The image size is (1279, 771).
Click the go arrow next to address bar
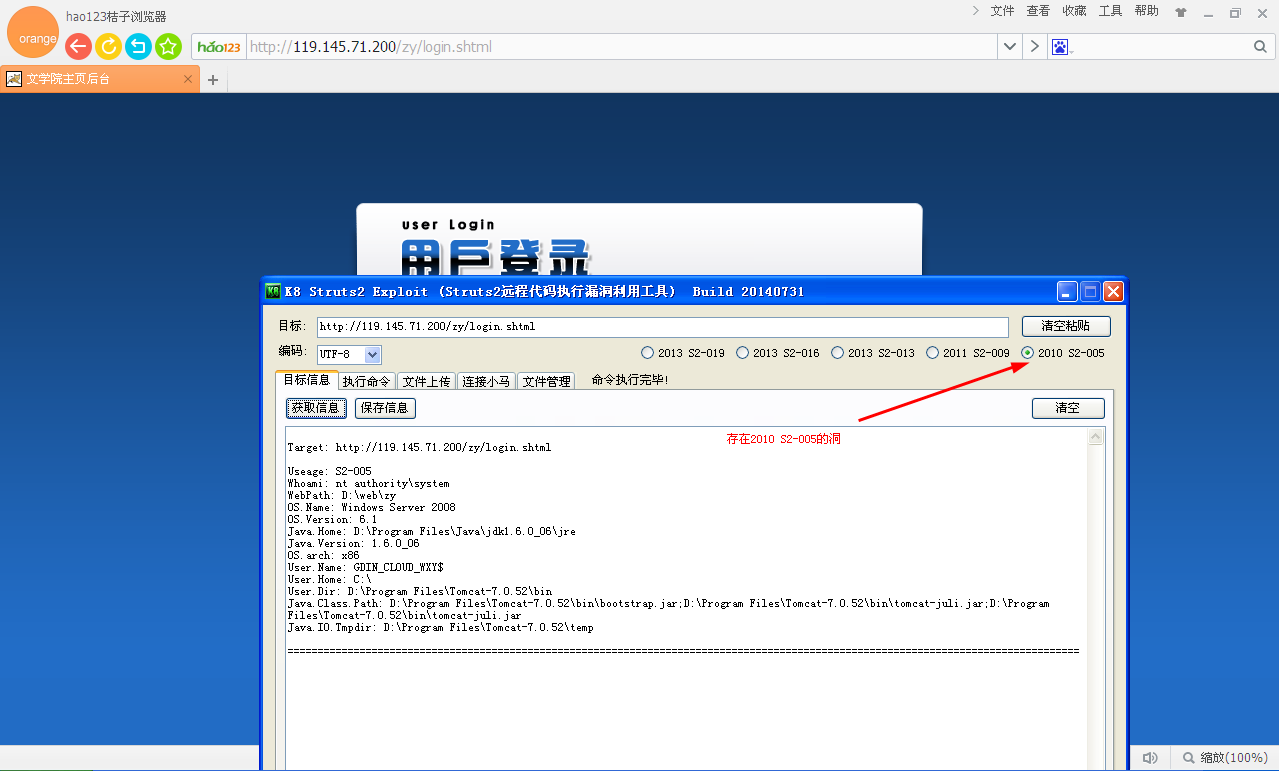tap(1034, 47)
